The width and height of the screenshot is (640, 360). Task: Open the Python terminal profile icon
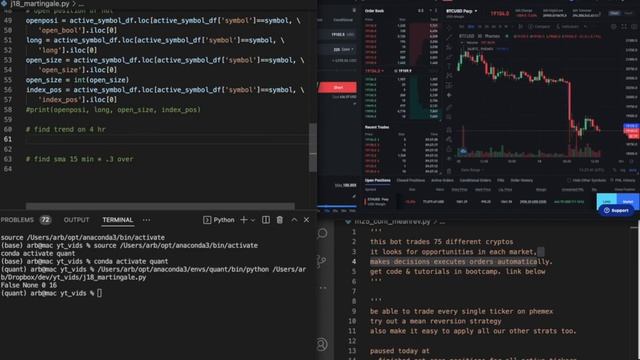[207, 220]
